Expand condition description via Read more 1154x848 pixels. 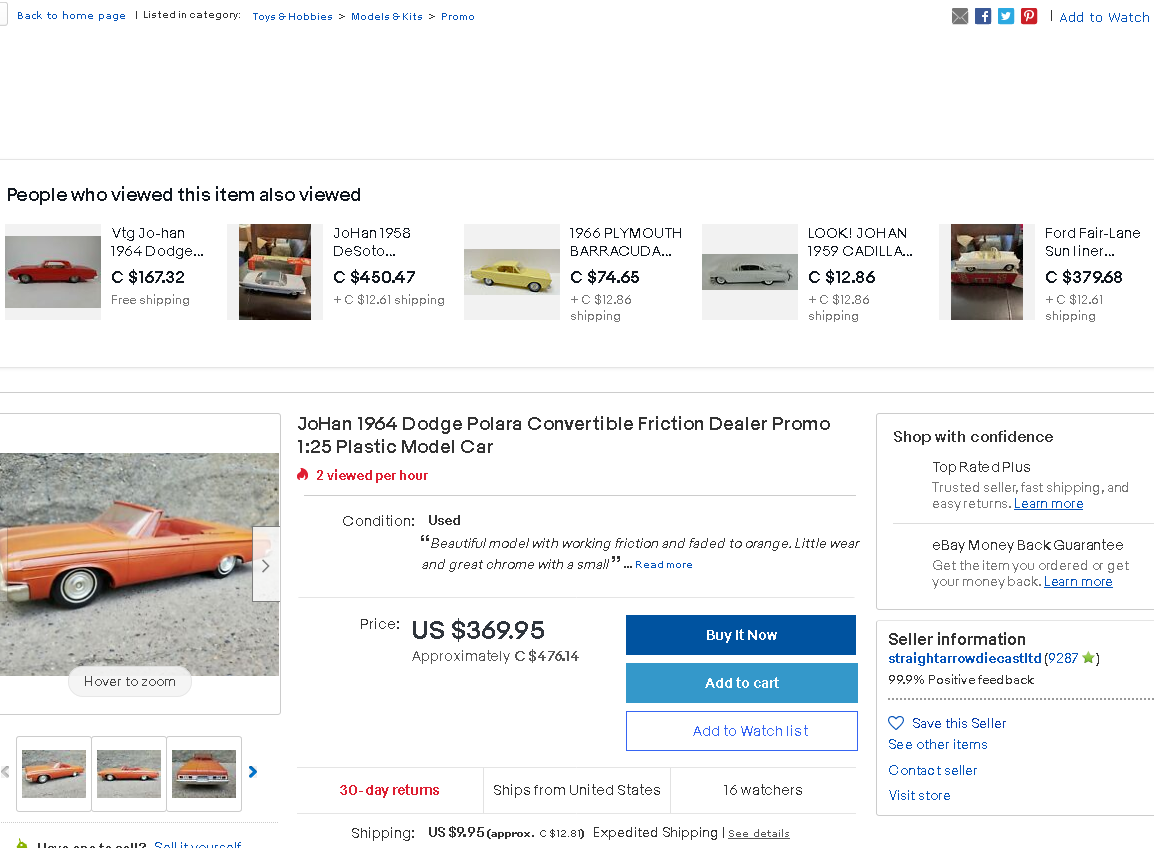(663, 565)
